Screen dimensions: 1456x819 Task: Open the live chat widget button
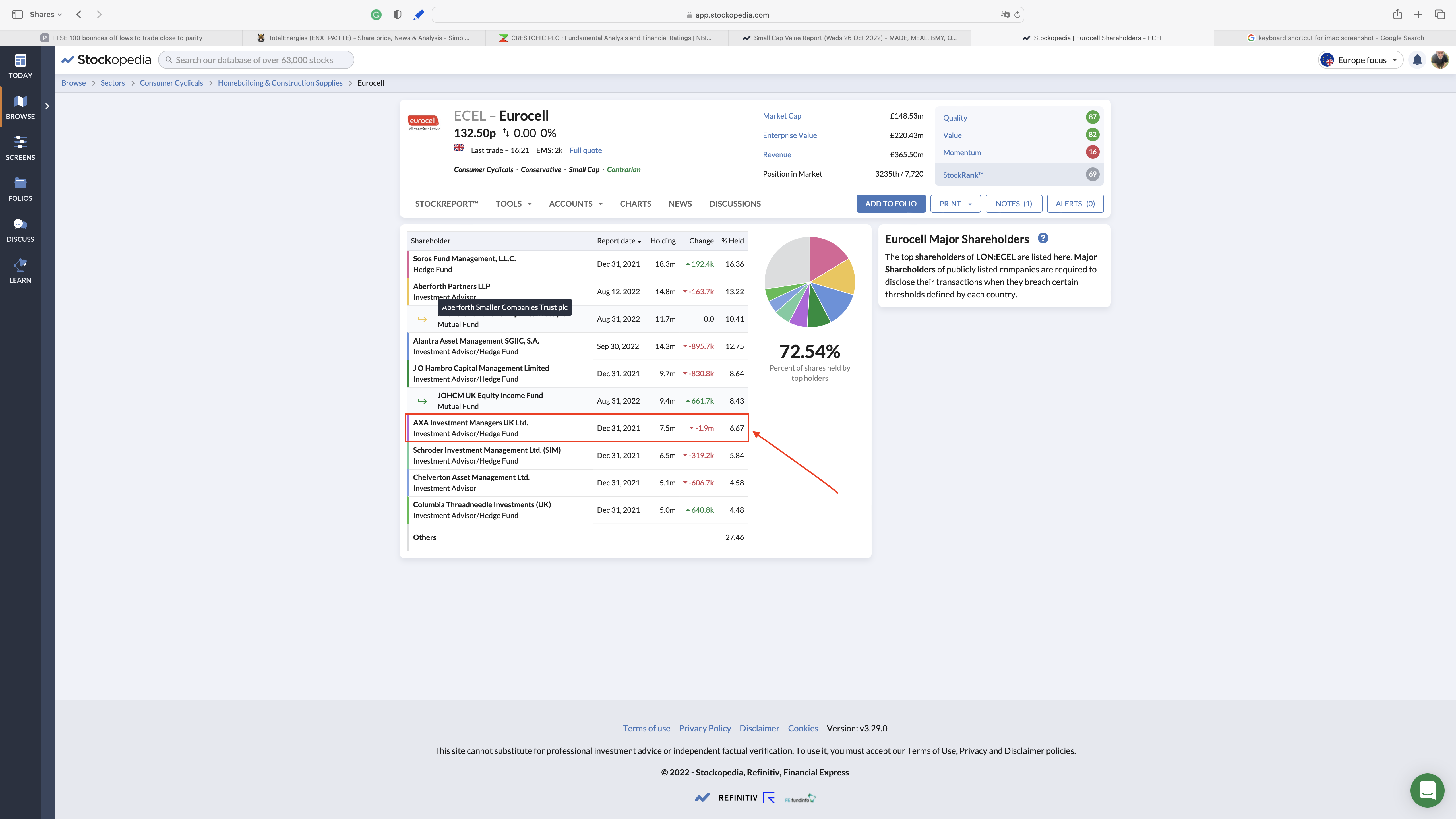point(1427,790)
